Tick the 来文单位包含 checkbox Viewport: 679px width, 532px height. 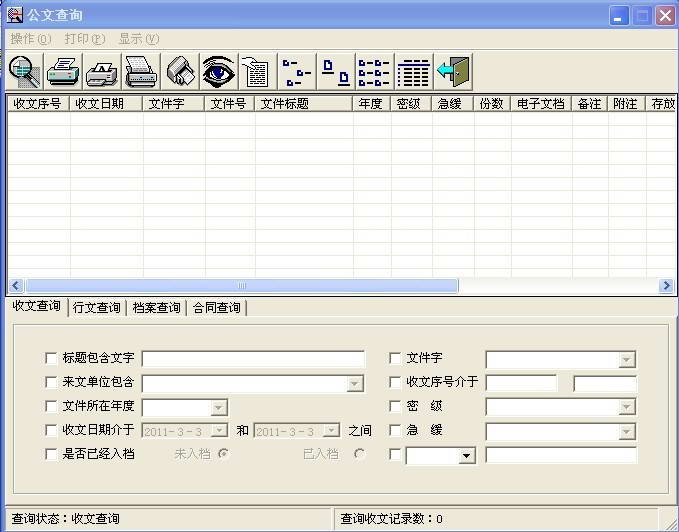(52, 382)
